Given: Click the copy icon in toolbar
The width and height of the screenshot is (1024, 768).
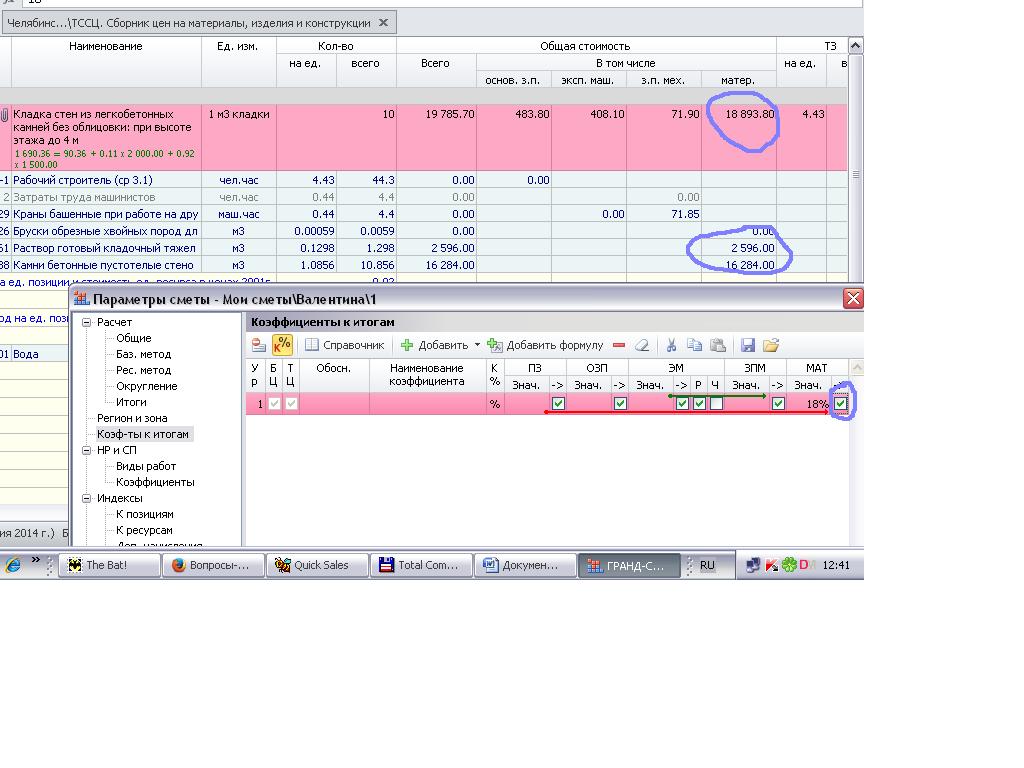Looking at the screenshot, I should point(695,345).
